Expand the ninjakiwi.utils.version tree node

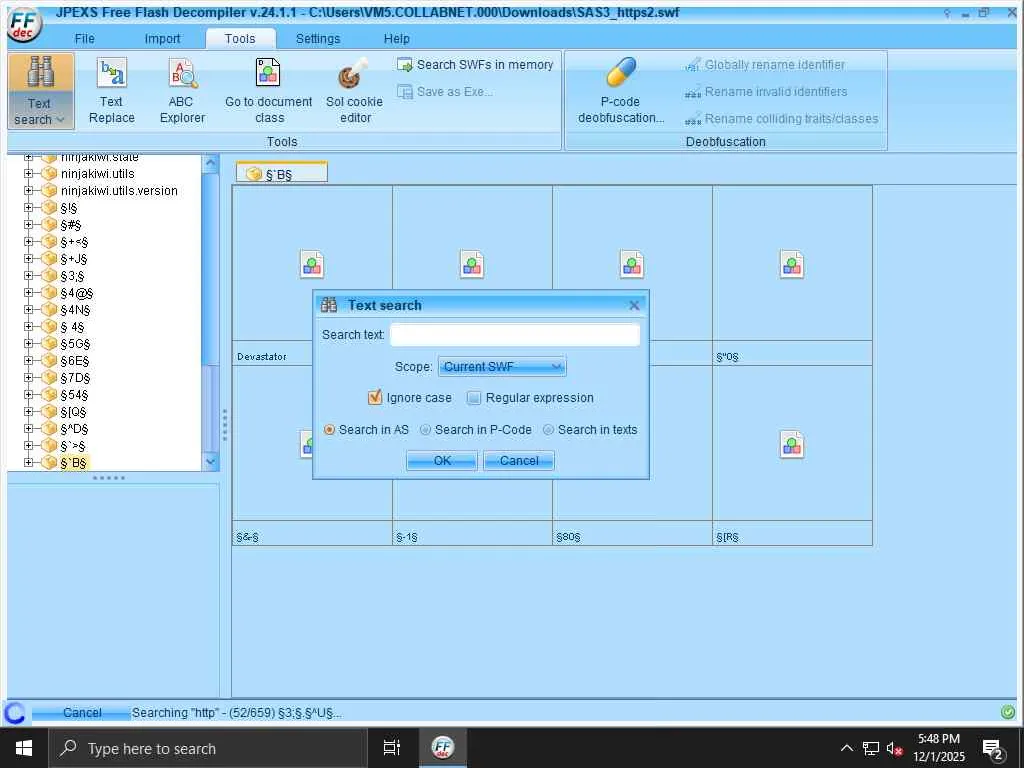point(28,191)
